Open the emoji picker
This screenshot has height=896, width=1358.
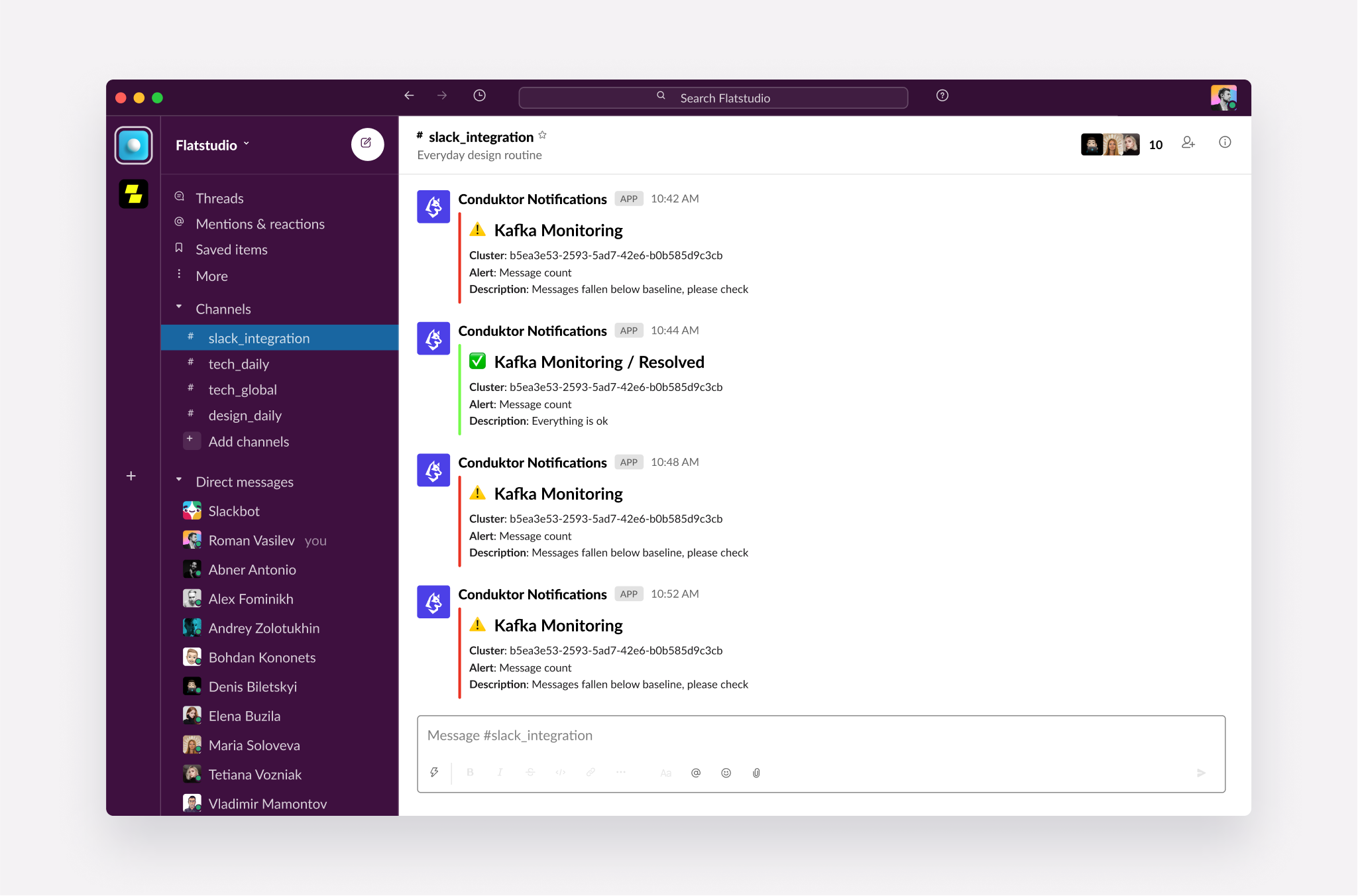[726, 773]
